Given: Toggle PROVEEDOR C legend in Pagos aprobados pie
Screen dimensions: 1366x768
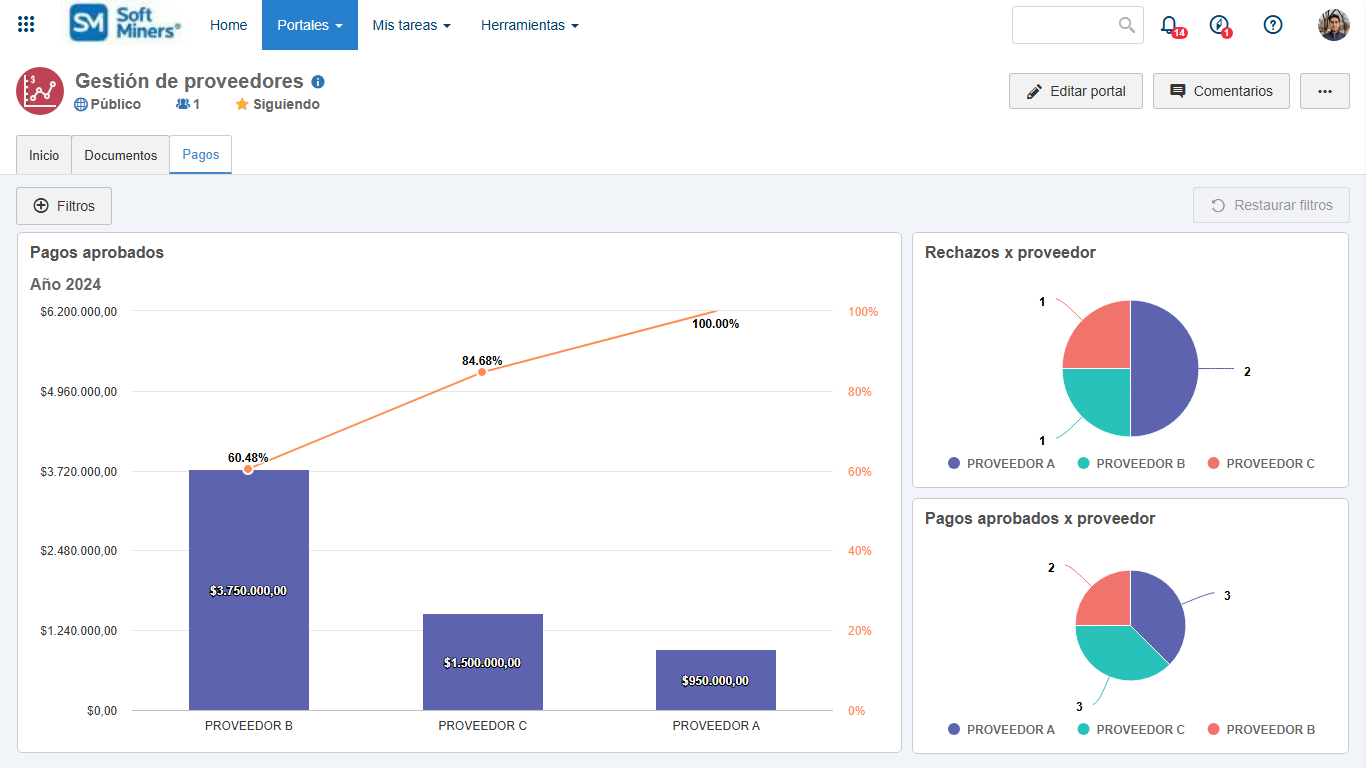Looking at the screenshot, I should point(1130,729).
